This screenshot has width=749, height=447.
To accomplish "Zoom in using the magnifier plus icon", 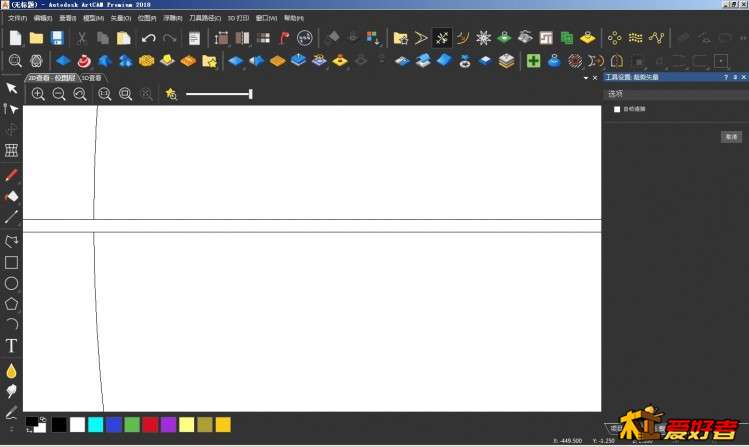I will click(x=38, y=94).
